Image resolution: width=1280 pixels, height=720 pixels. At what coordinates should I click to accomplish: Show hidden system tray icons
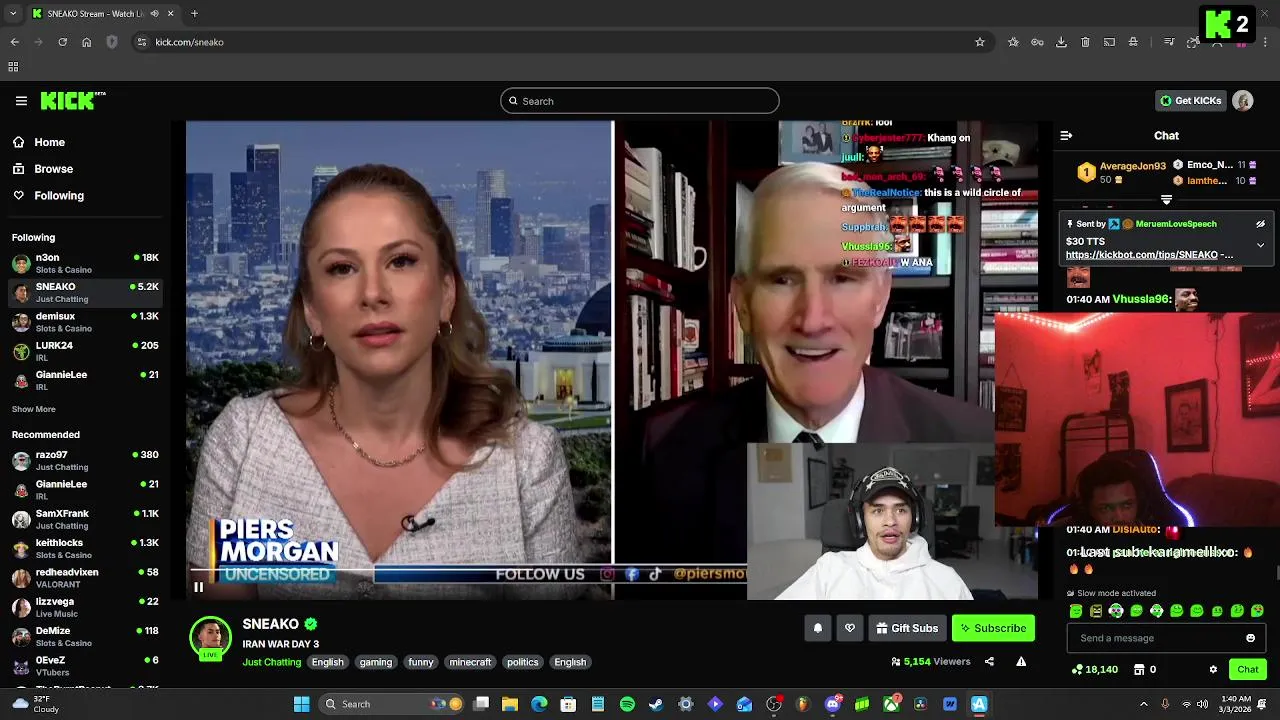coord(1144,704)
